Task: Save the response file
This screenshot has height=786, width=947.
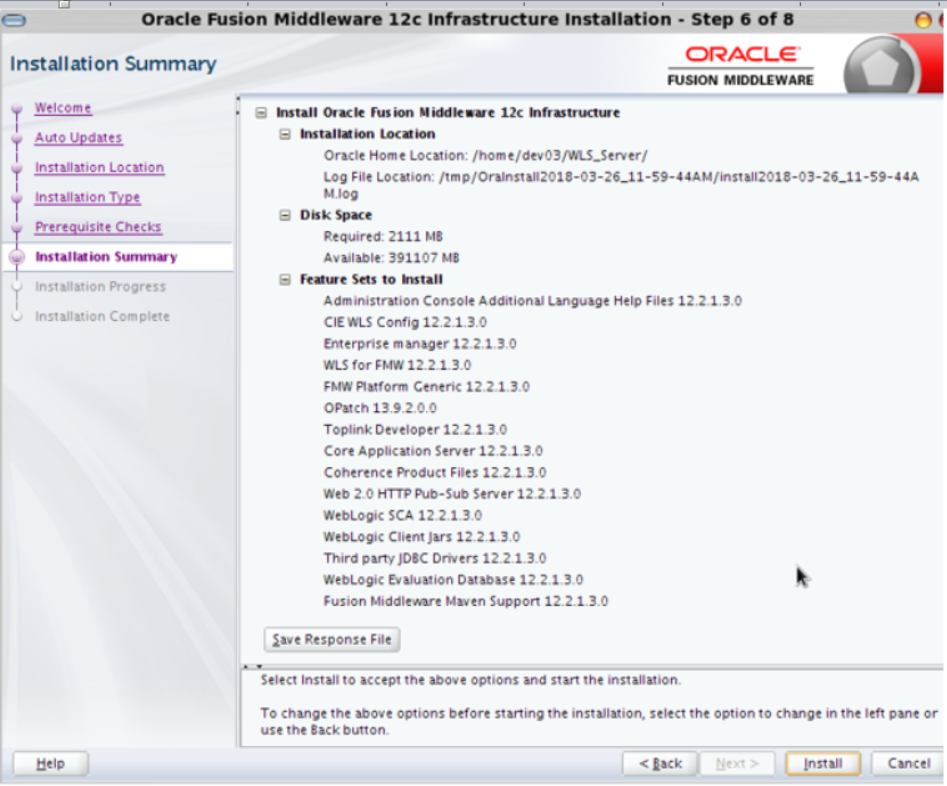Action: 331,640
